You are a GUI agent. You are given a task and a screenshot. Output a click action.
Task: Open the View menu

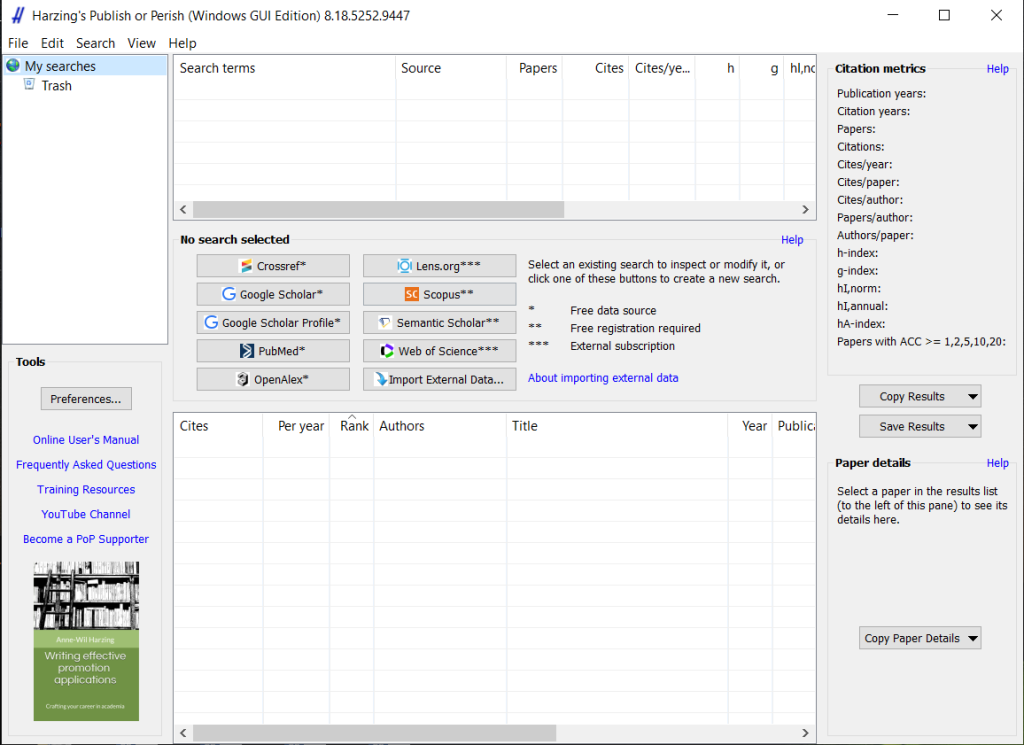pyautogui.click(x=142, y=43)
